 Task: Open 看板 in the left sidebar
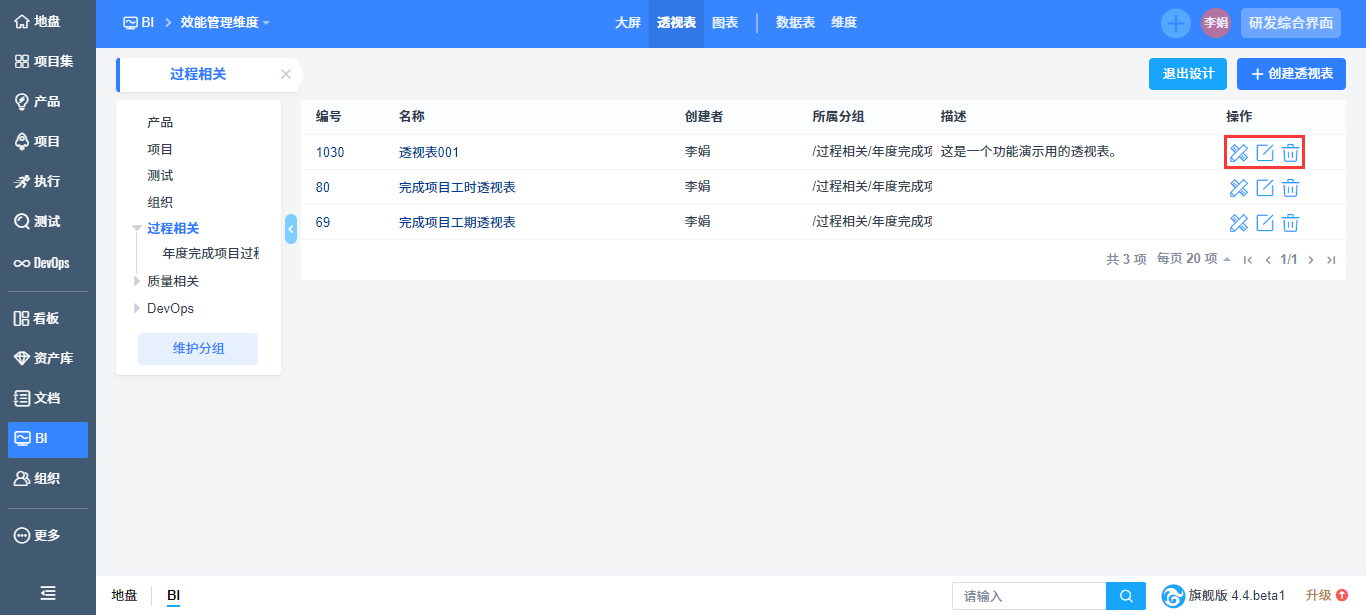48,318
